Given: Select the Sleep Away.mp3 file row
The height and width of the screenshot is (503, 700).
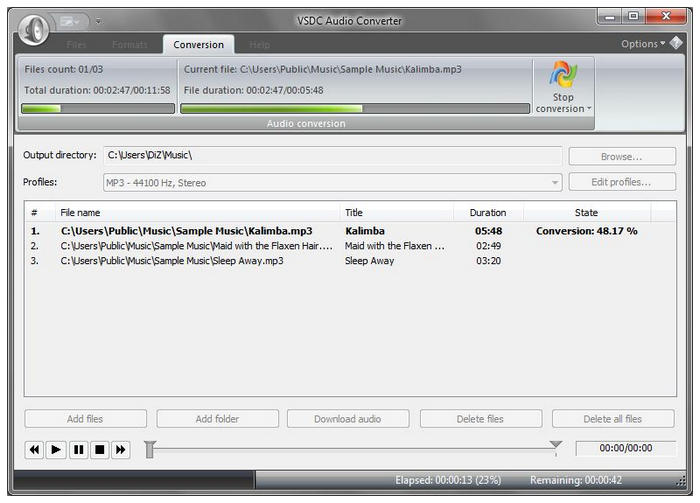Looking at the screenshot, I should [x=350, y=261].
